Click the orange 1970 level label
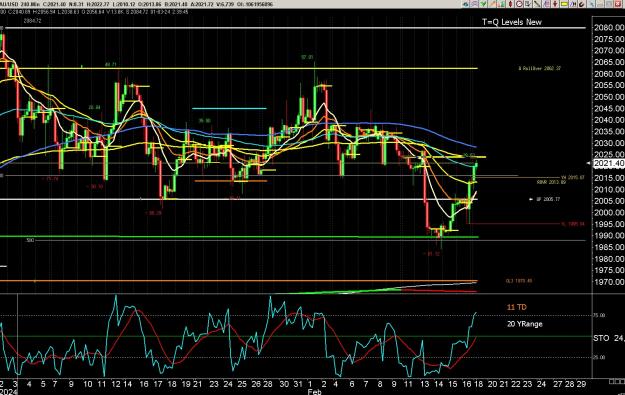 click(x=519, y=281)
